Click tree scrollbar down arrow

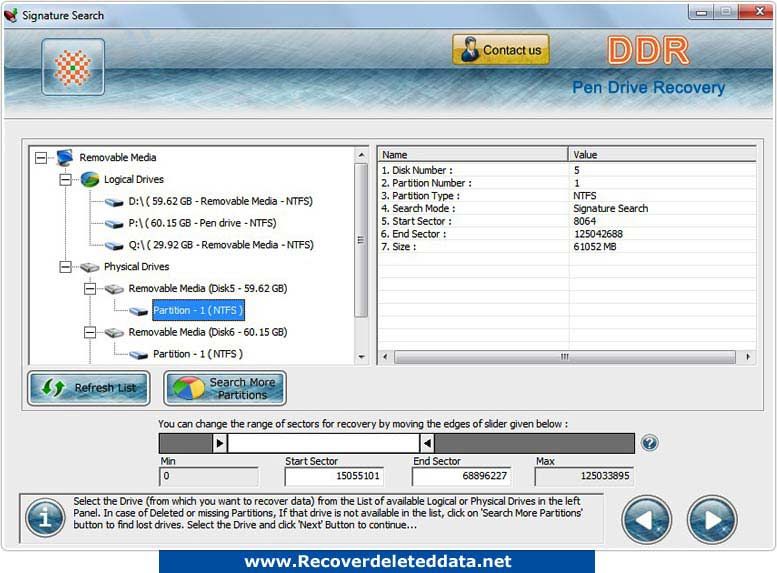pyautogui.click(x=362, y=357)
